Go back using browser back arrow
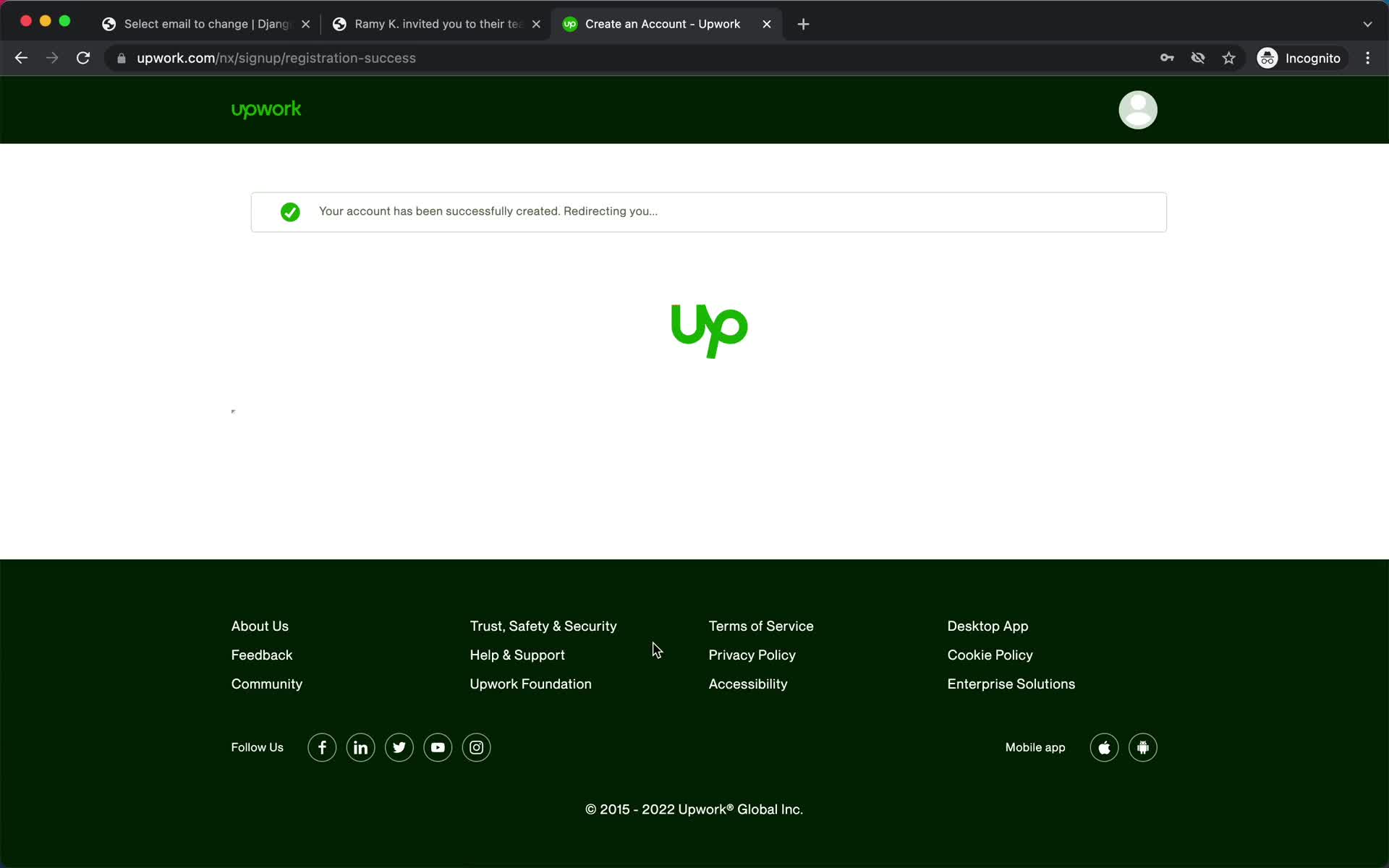The height and width of the screenshot is (868, 1389). (21, 58)
